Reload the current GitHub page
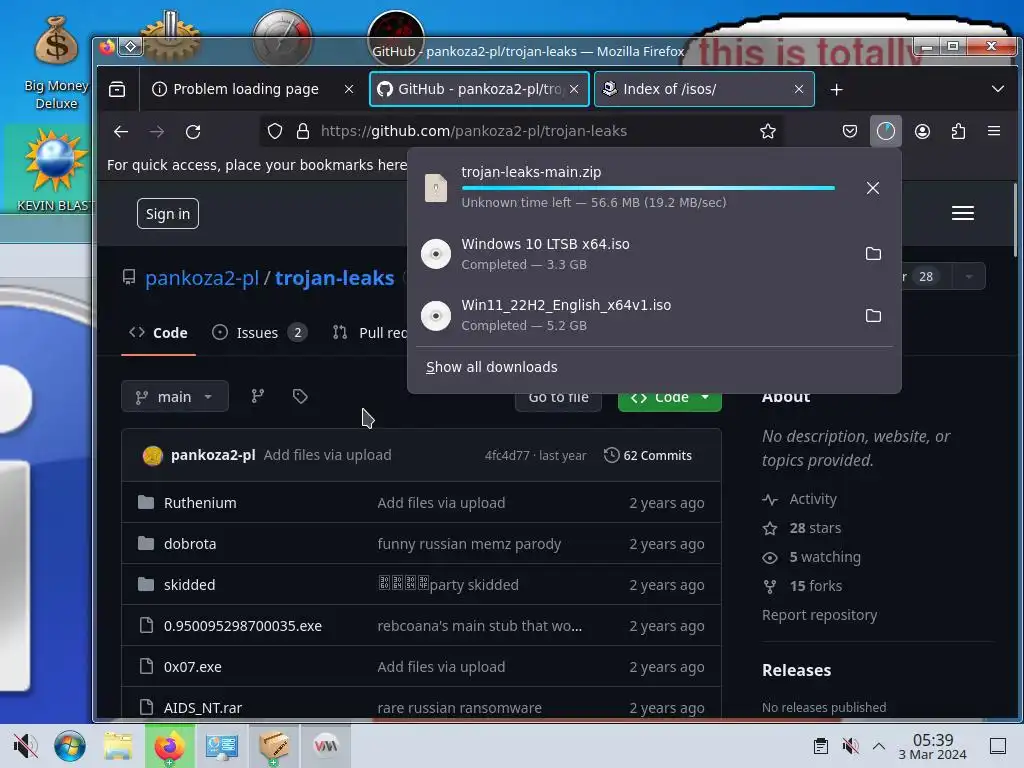1024x768 pixels. point(193,131)
